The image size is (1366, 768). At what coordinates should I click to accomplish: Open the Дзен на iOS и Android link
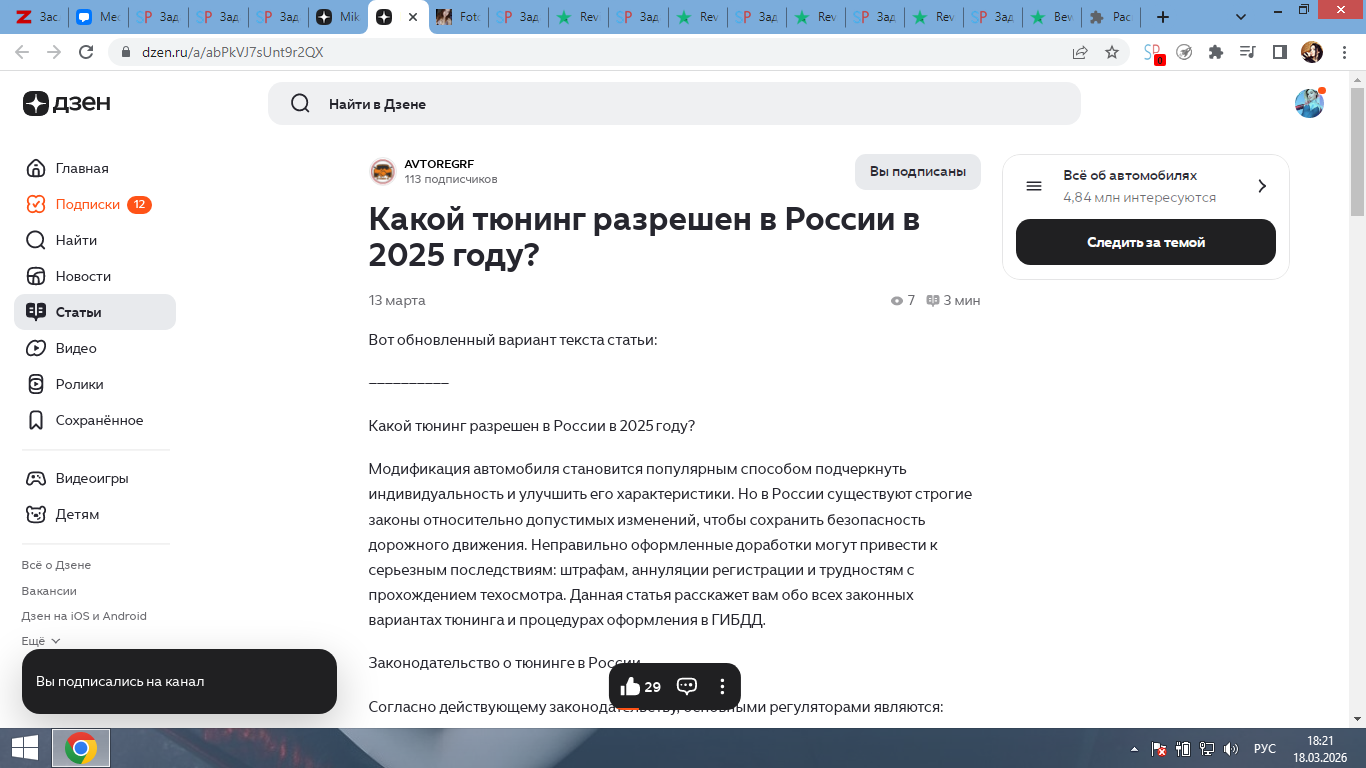(84, 616)
